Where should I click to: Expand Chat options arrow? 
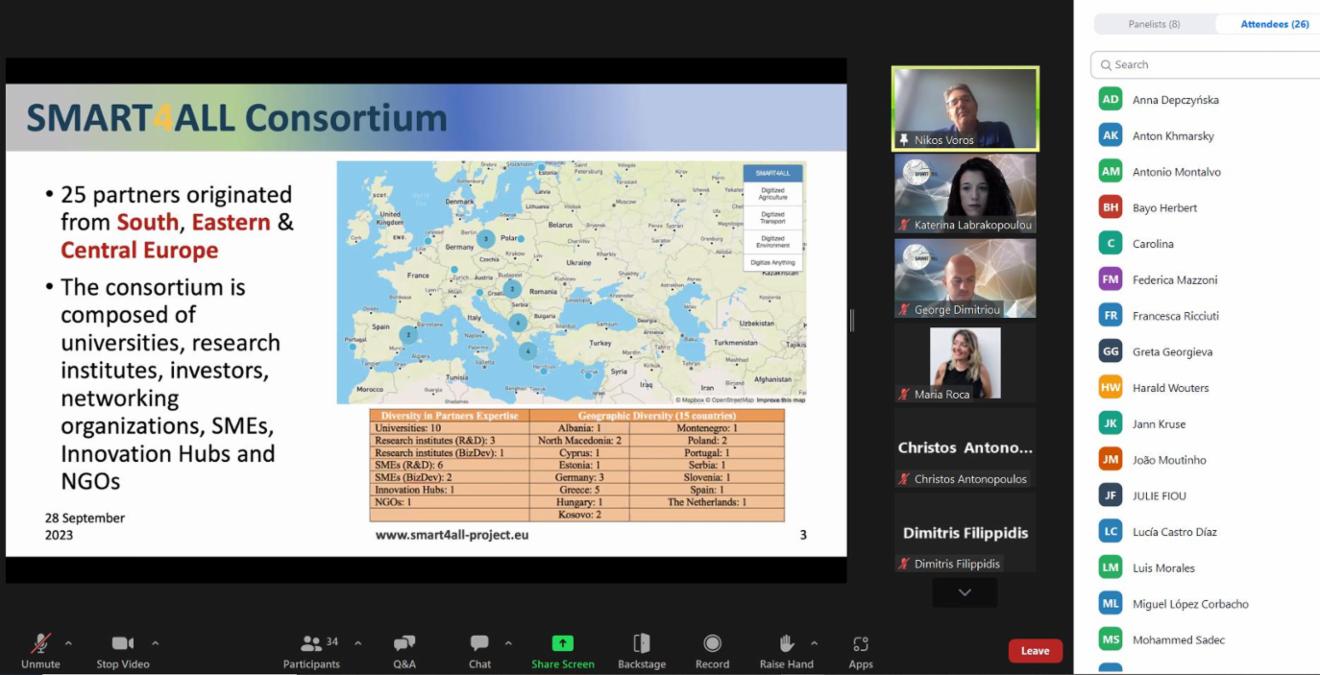tap(508, 643)
